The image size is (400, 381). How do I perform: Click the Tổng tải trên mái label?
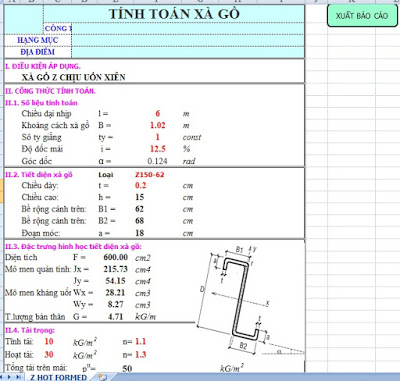click(36, 368)
